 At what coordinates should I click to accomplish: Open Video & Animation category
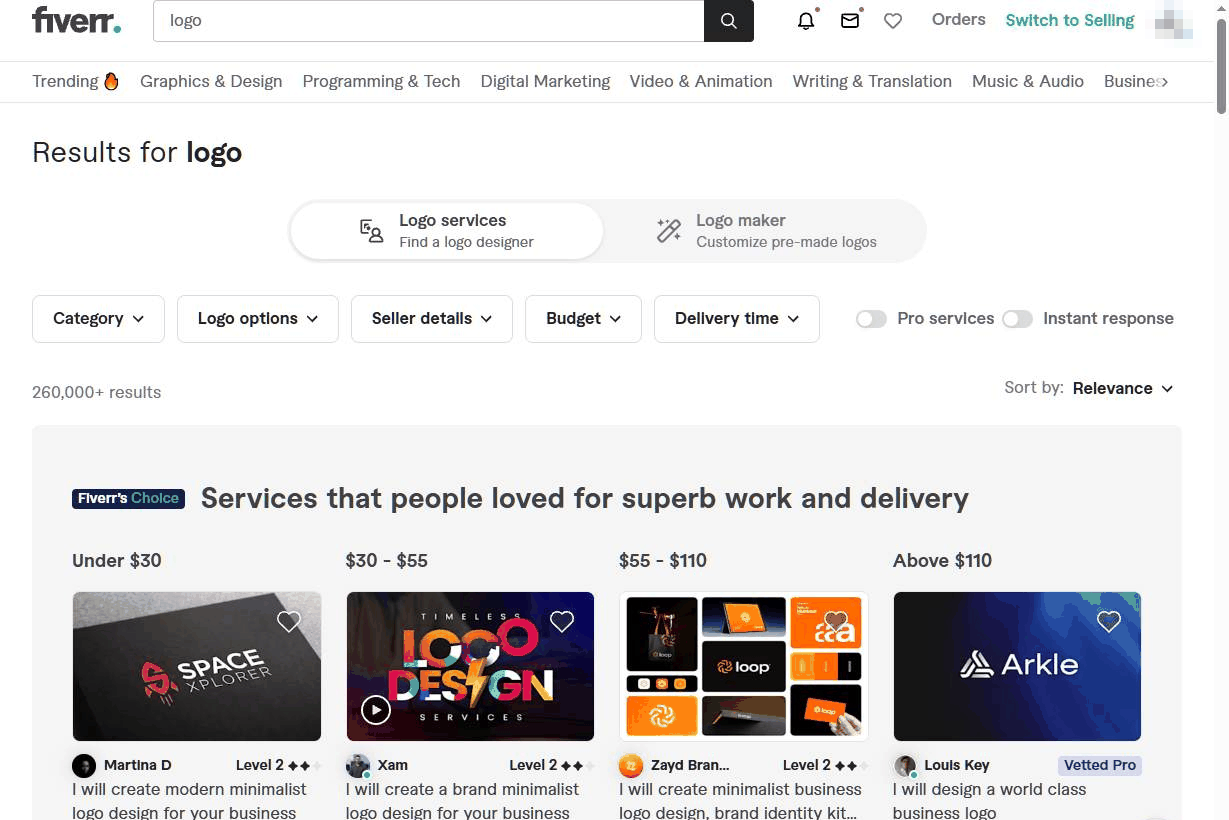(701, 82)
